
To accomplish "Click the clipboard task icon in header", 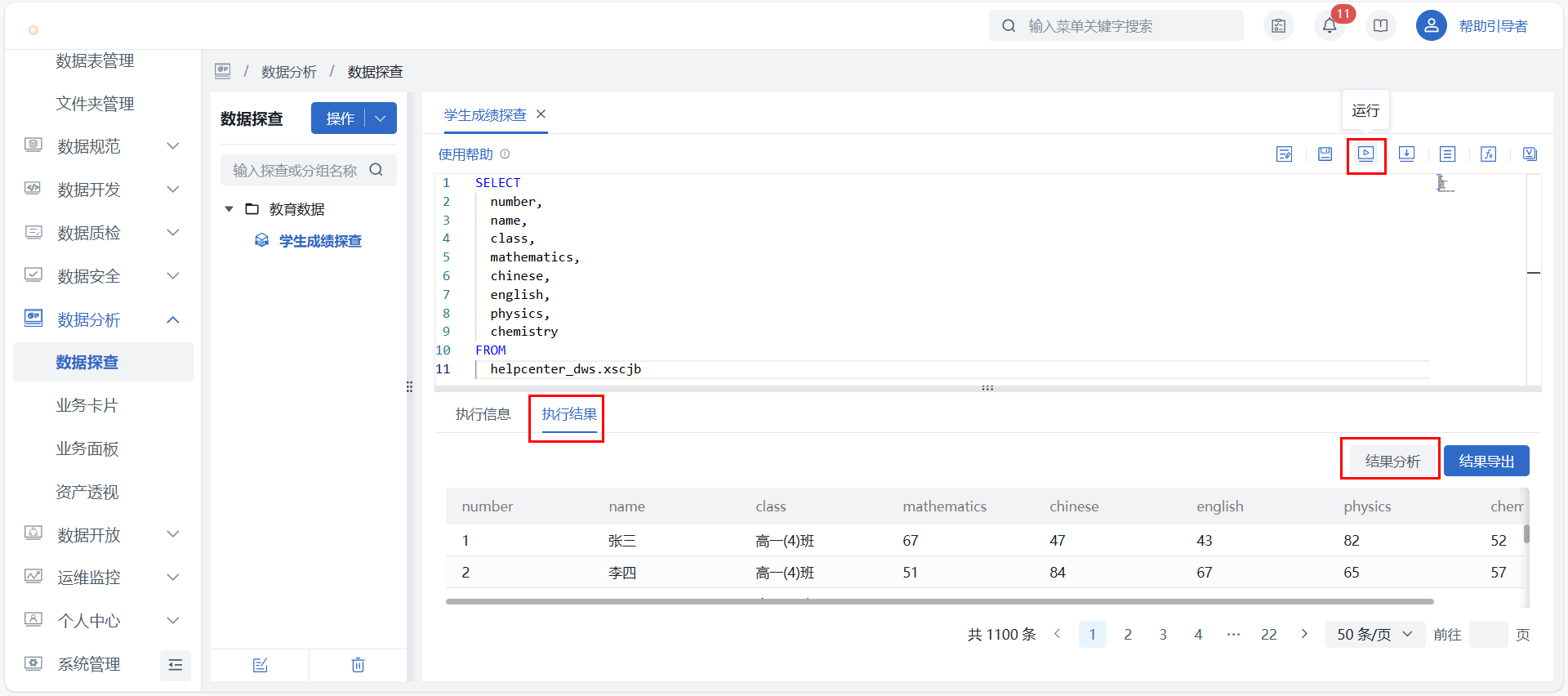I will [1279, 26].
